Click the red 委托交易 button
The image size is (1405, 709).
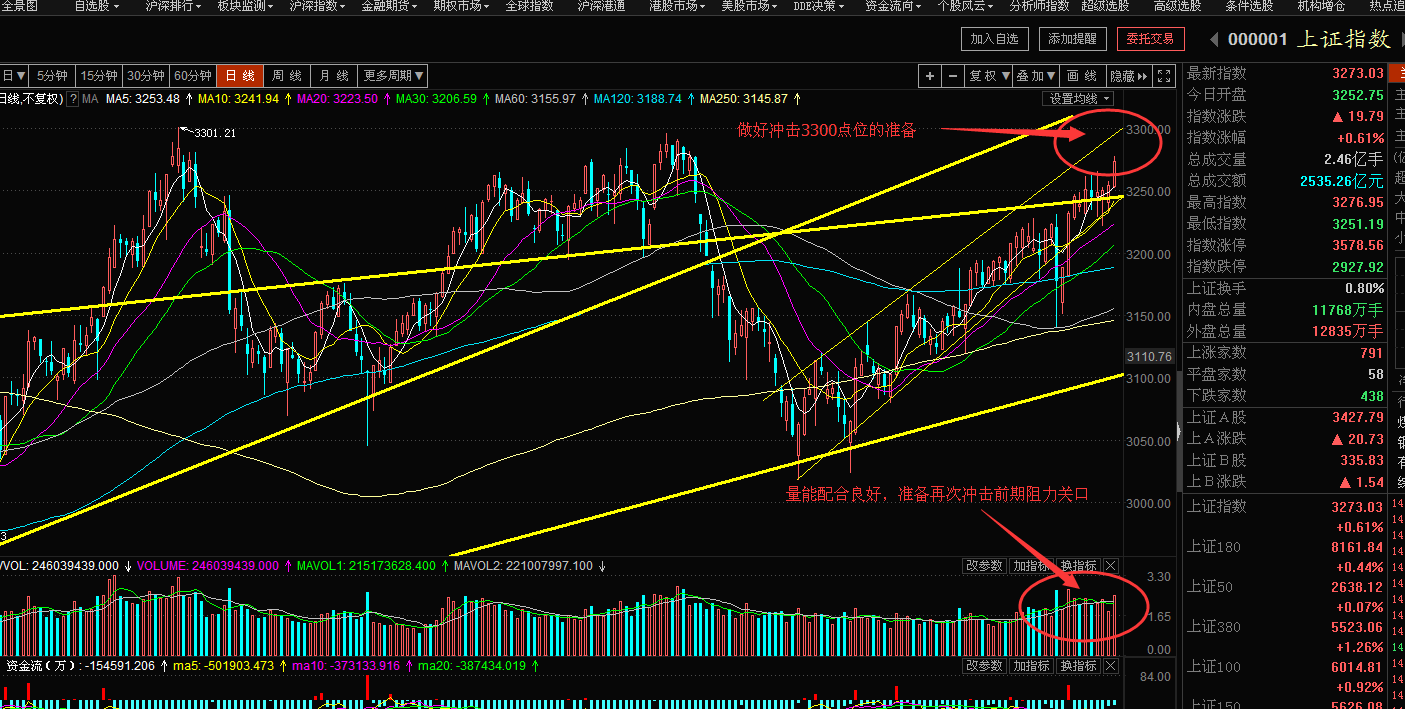pos(1150,39)
